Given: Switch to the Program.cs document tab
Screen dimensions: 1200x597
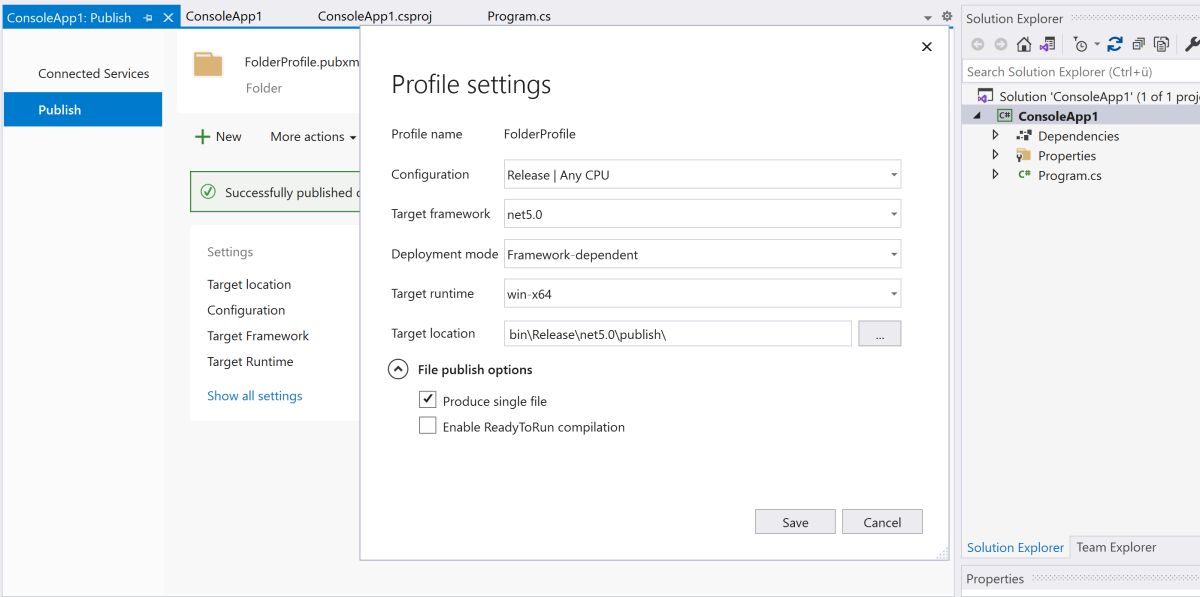Looking at the screenshot, I should tap(519, 17).
